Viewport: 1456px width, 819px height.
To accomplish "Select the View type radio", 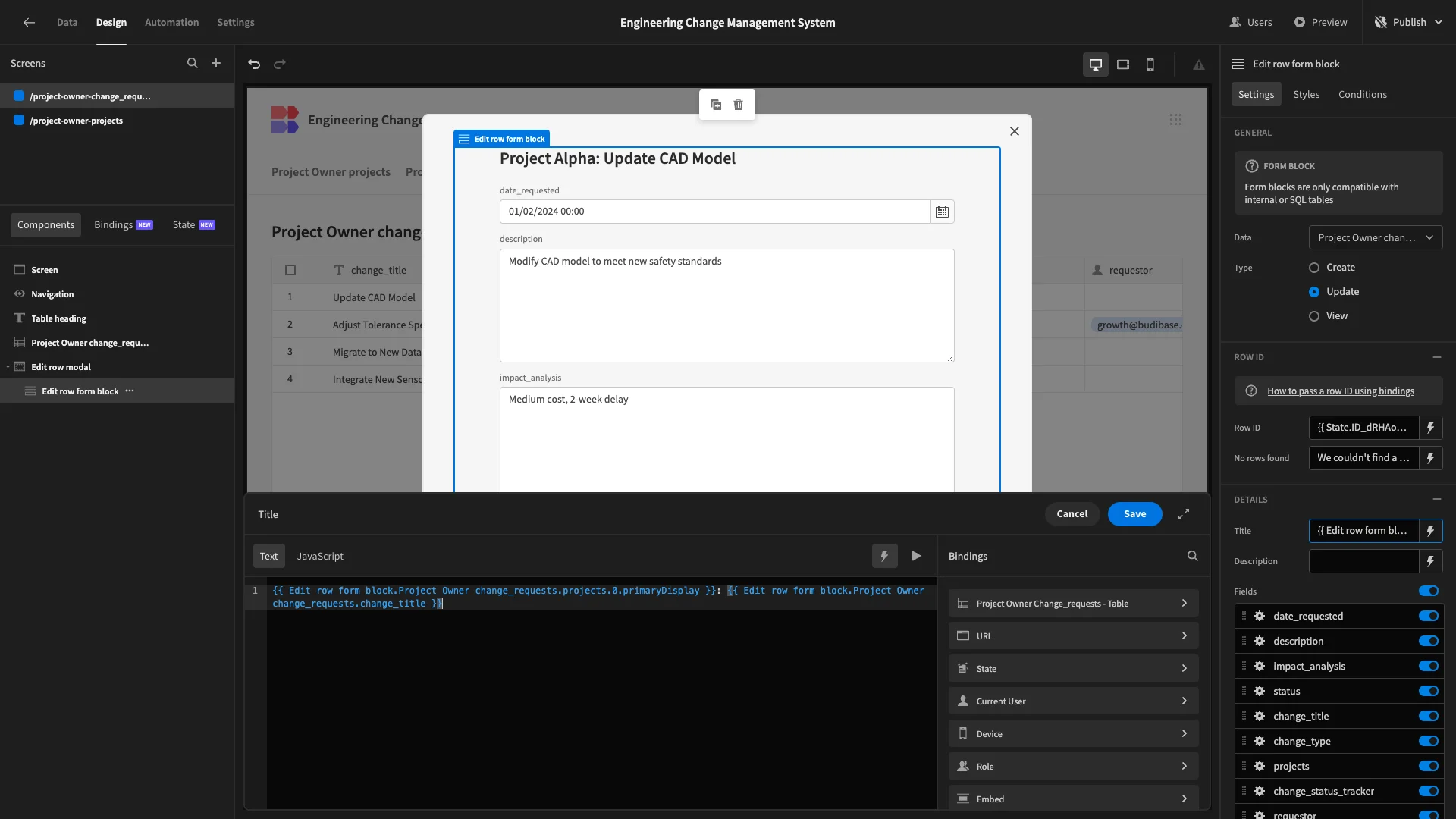I will [1314, 316].
